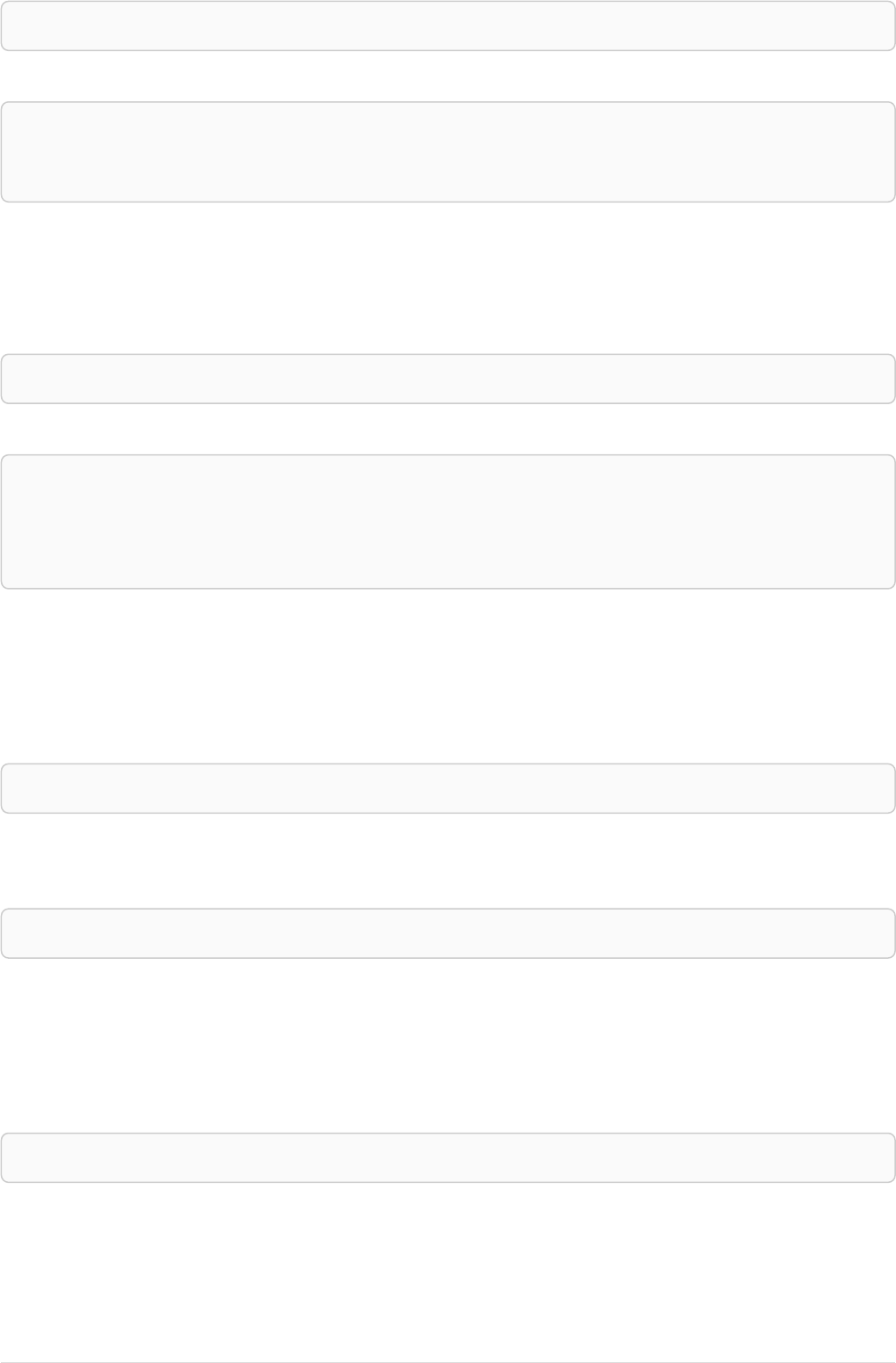Click the box two below the top box
The height and width of the screenshot is (1363, 896).
pos(448,378)
